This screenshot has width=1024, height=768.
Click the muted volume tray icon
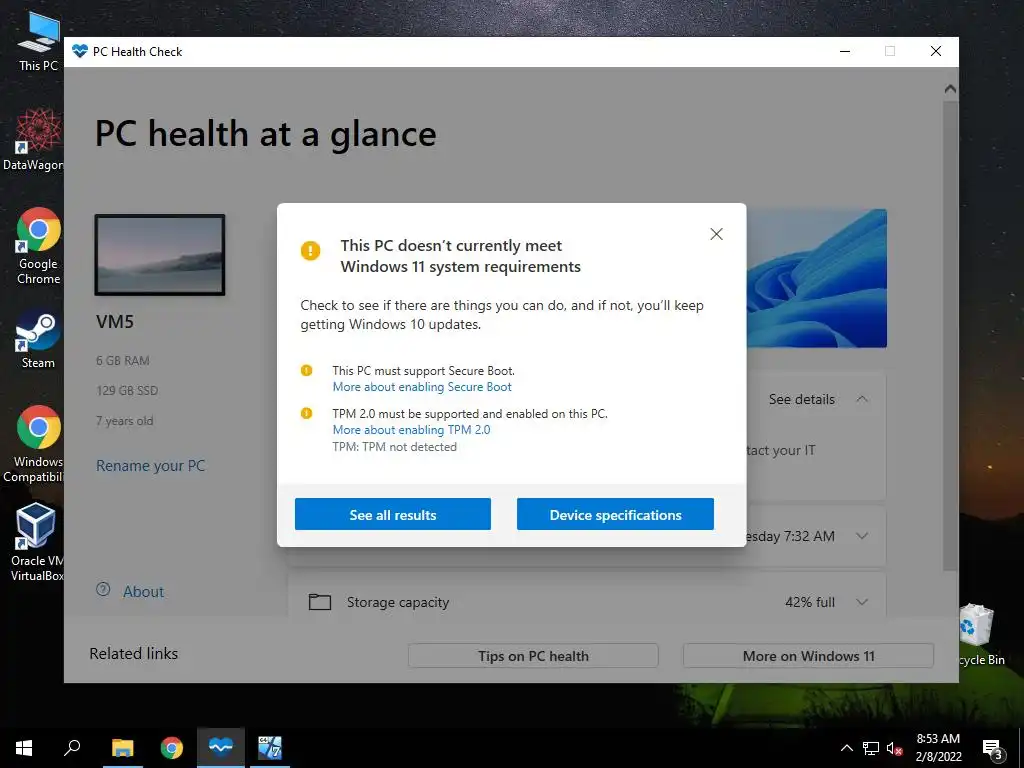pyautogui.click(x=894, y=748)
